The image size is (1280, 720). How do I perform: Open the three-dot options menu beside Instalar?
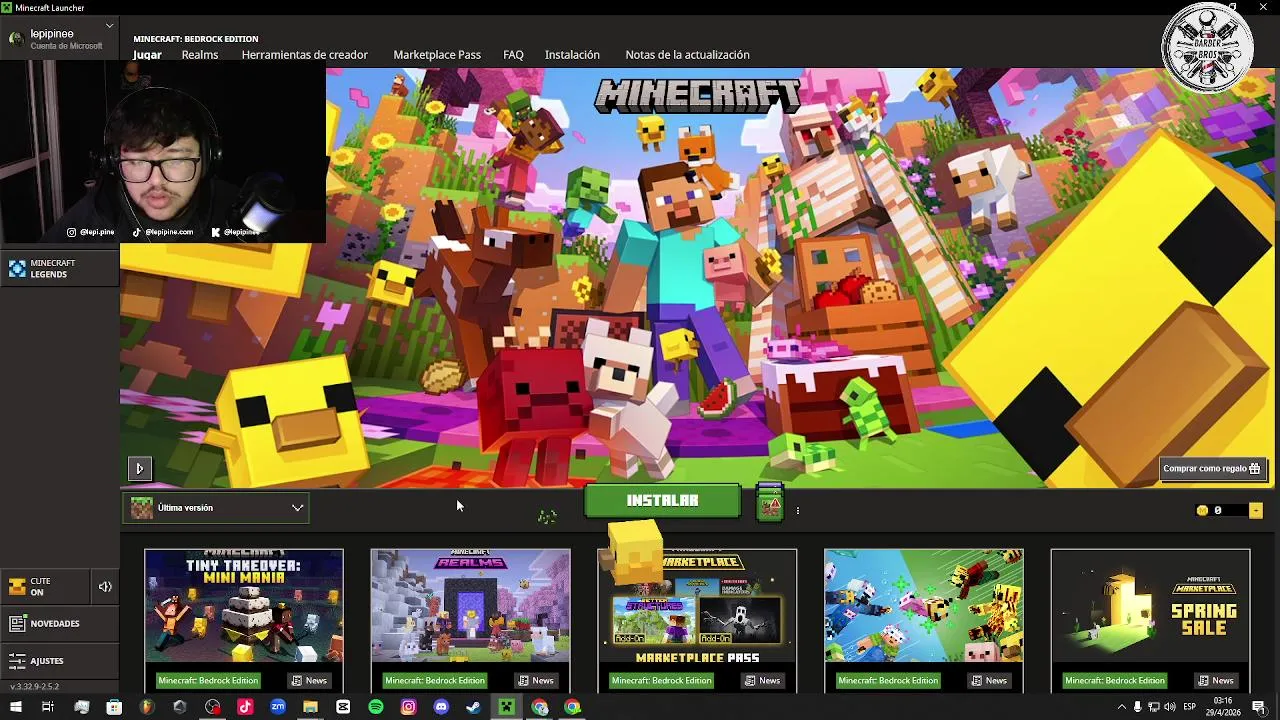(x=797, y=510)
